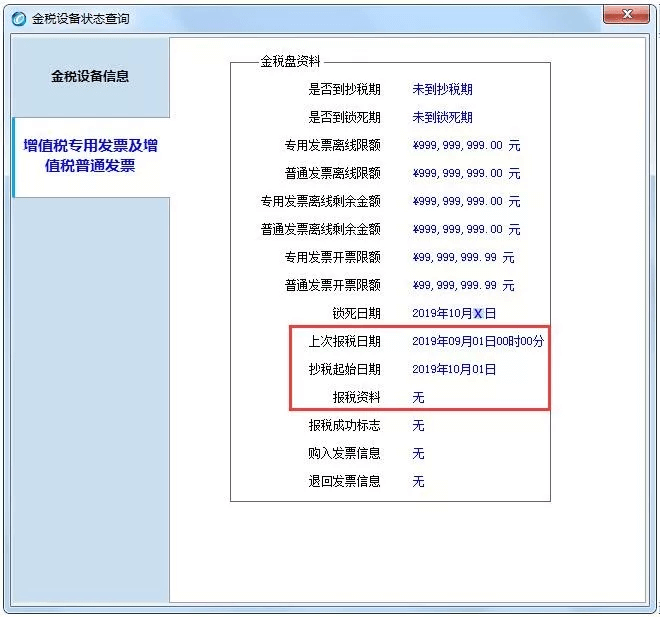Select the 未到锁死期 status value
This screenshot has width=660, height=617.
[442, 117]
